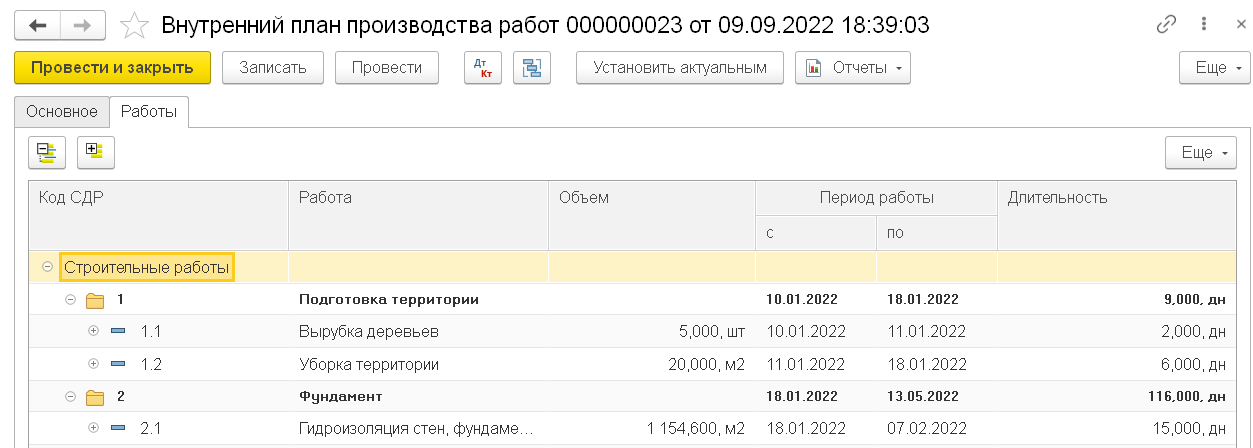This screenshot has width=1253, height=448.
Task: Open the document structure icon
Action: pyautogui.click(x=532, y=68)
